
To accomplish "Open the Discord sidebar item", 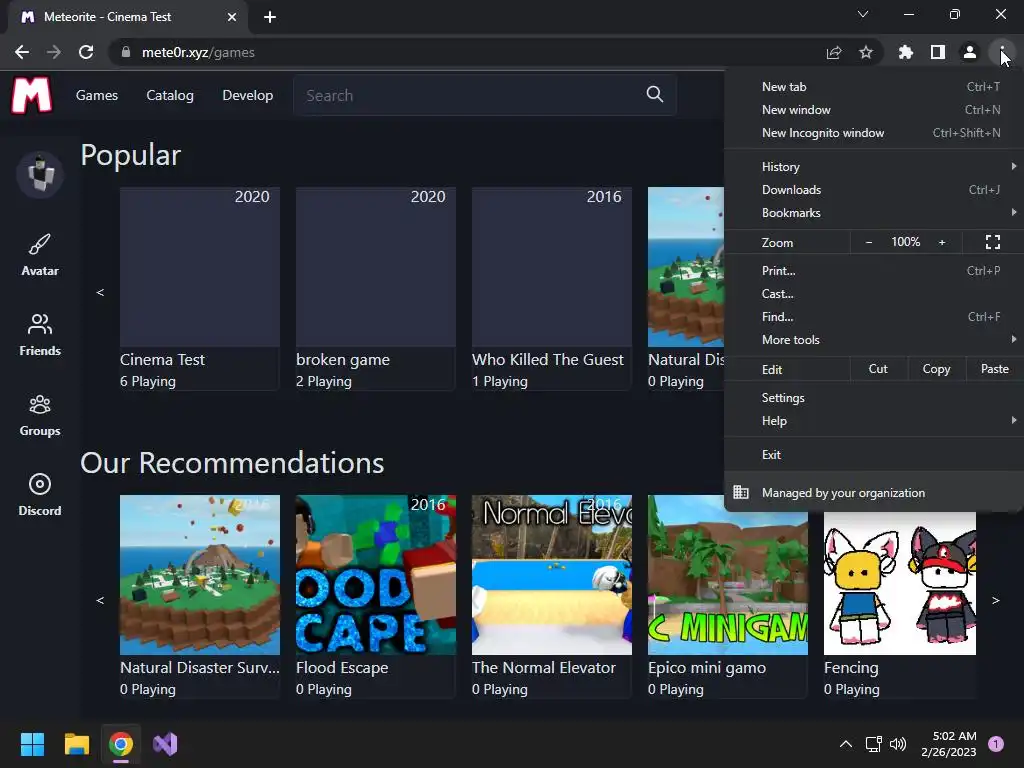I will pyautogui.click(x=40, y=495).
